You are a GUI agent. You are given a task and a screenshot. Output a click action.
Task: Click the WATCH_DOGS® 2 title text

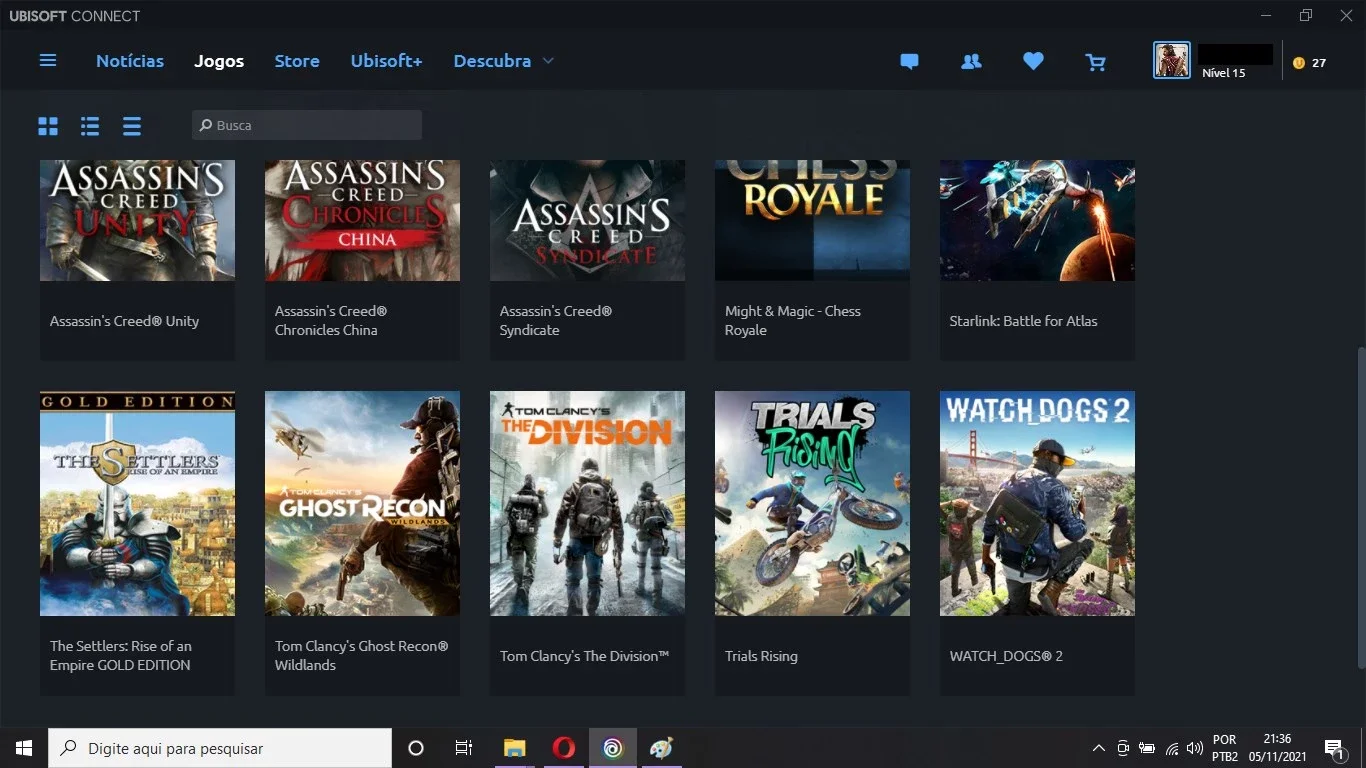coord(1006,656)
